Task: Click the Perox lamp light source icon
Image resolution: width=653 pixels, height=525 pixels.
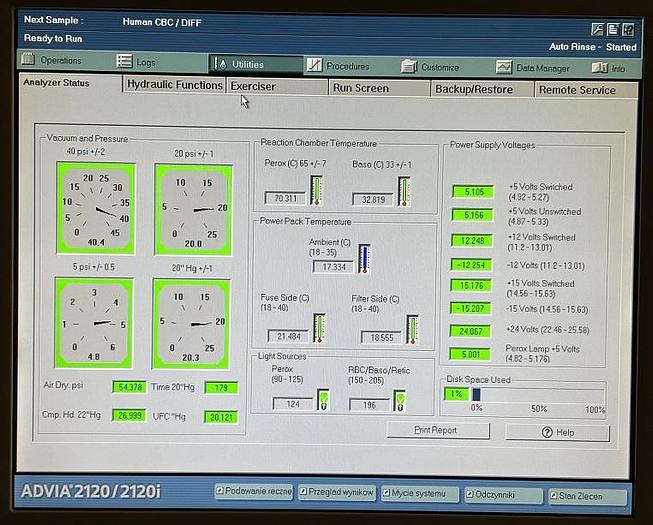Action: pyautogui.click(x=323, y=401)
